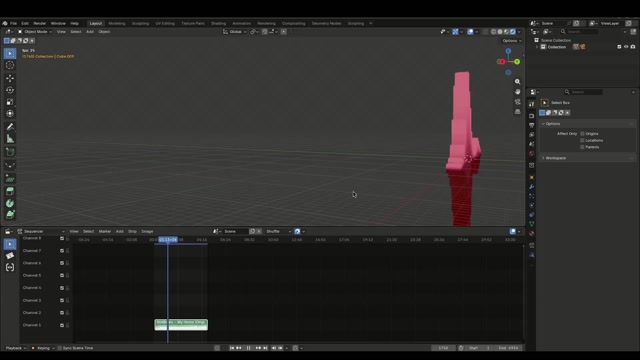Select the green audio strip on Channel 1

click(x=181, y=325)
